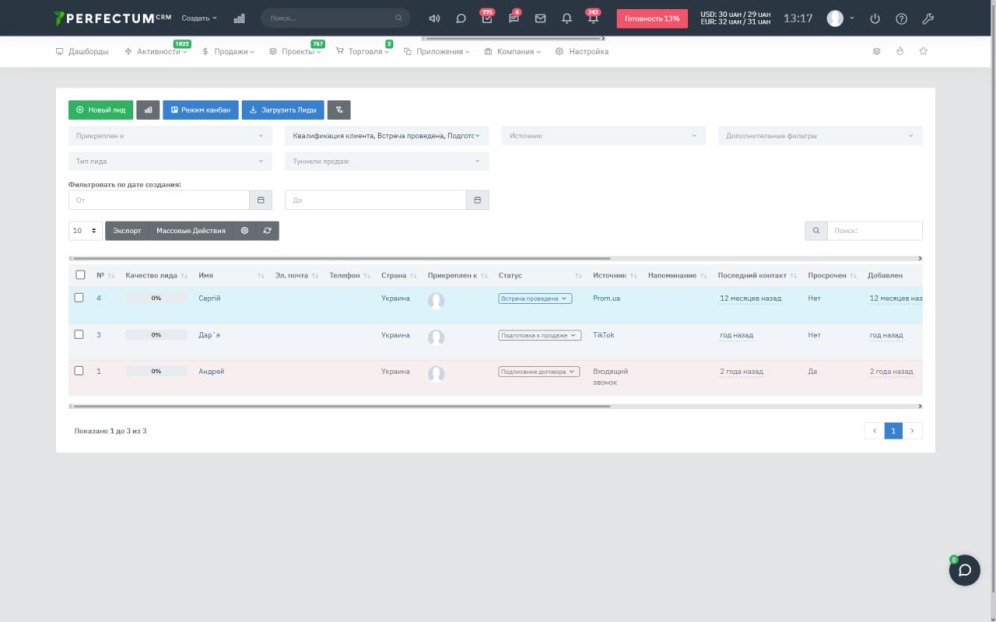Check the select-all leads checkbox
This screenshot has height=622, width=996.
[80, 275]
